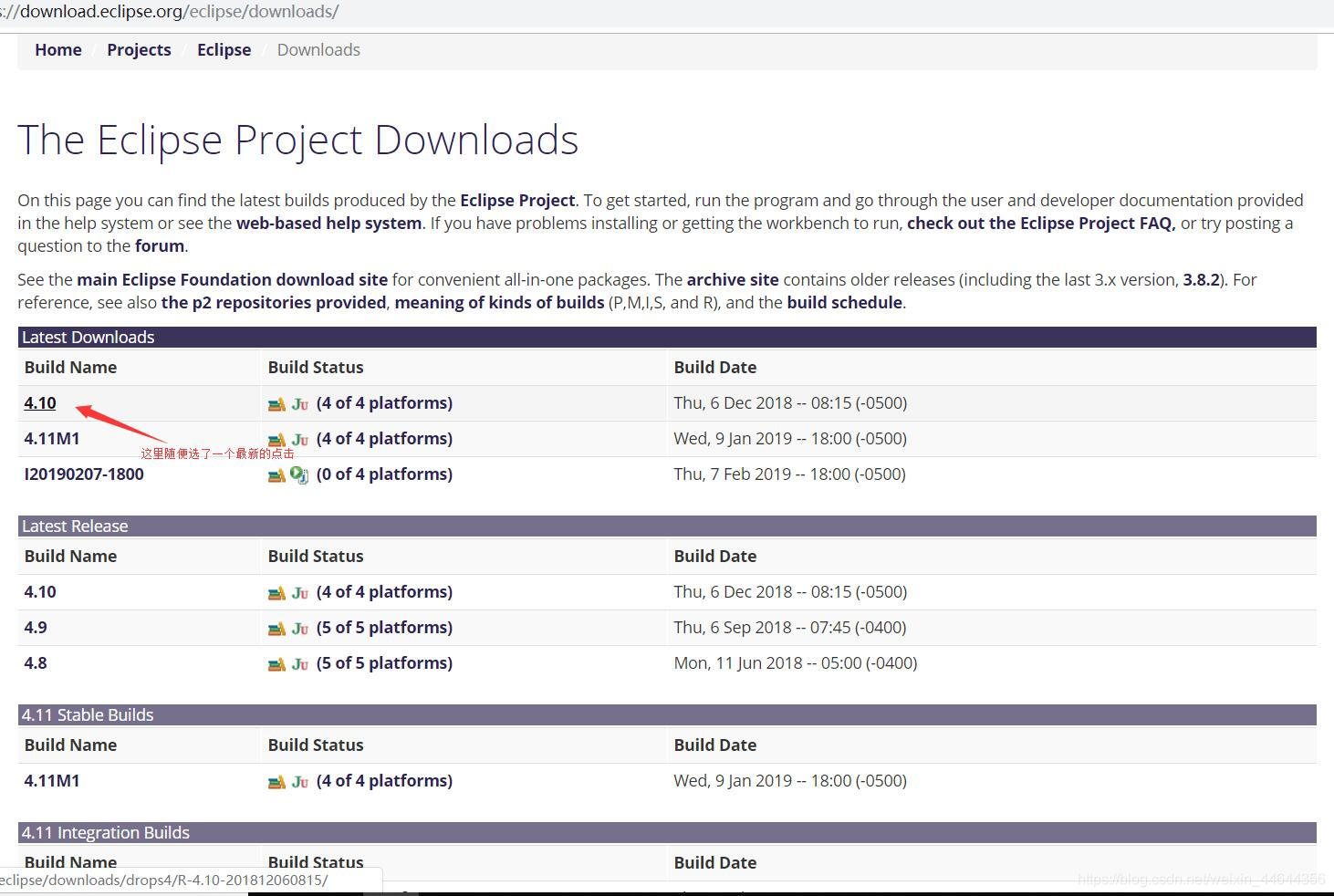Open the I20190207-1800 build link
The image size is (1334, 896).
coord(84,474)
